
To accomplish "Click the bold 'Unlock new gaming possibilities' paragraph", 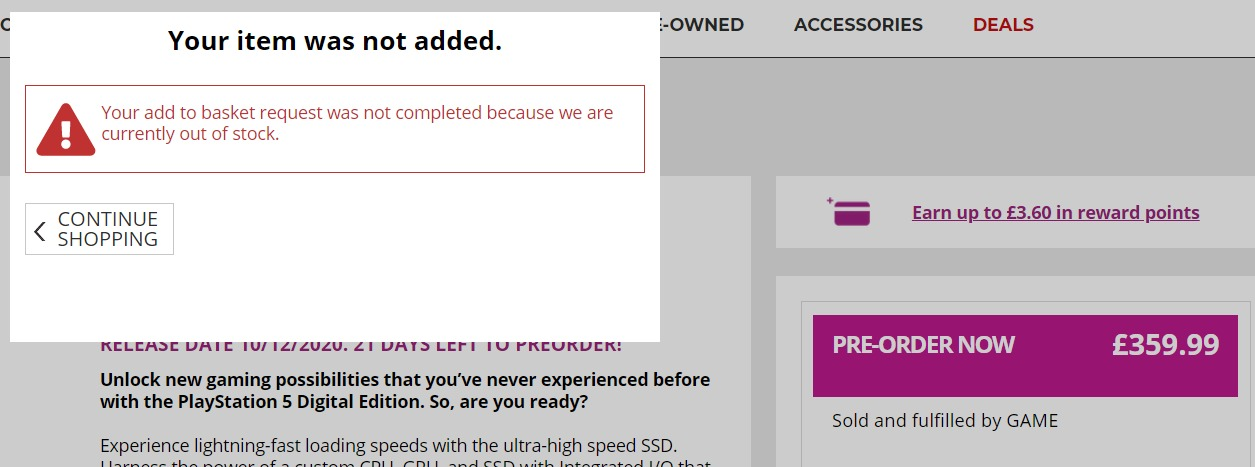I will [x=405, y=391].
